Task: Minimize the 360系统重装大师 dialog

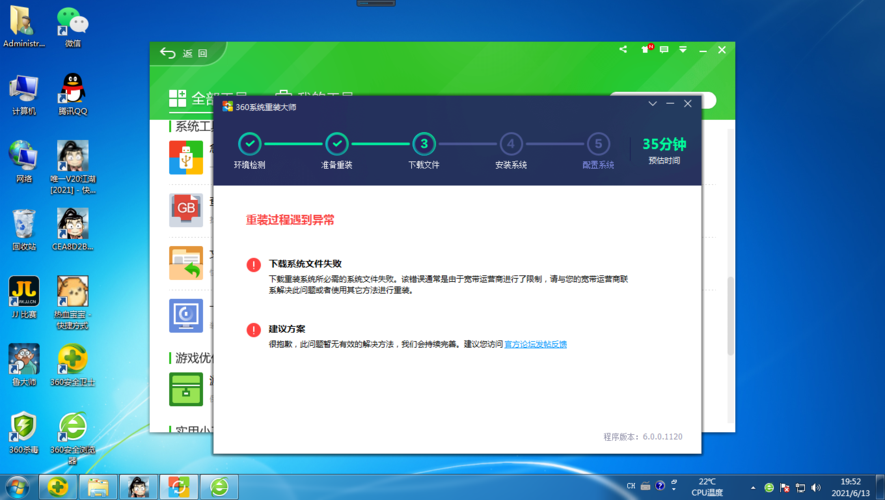Action: (x=670, y=104)
